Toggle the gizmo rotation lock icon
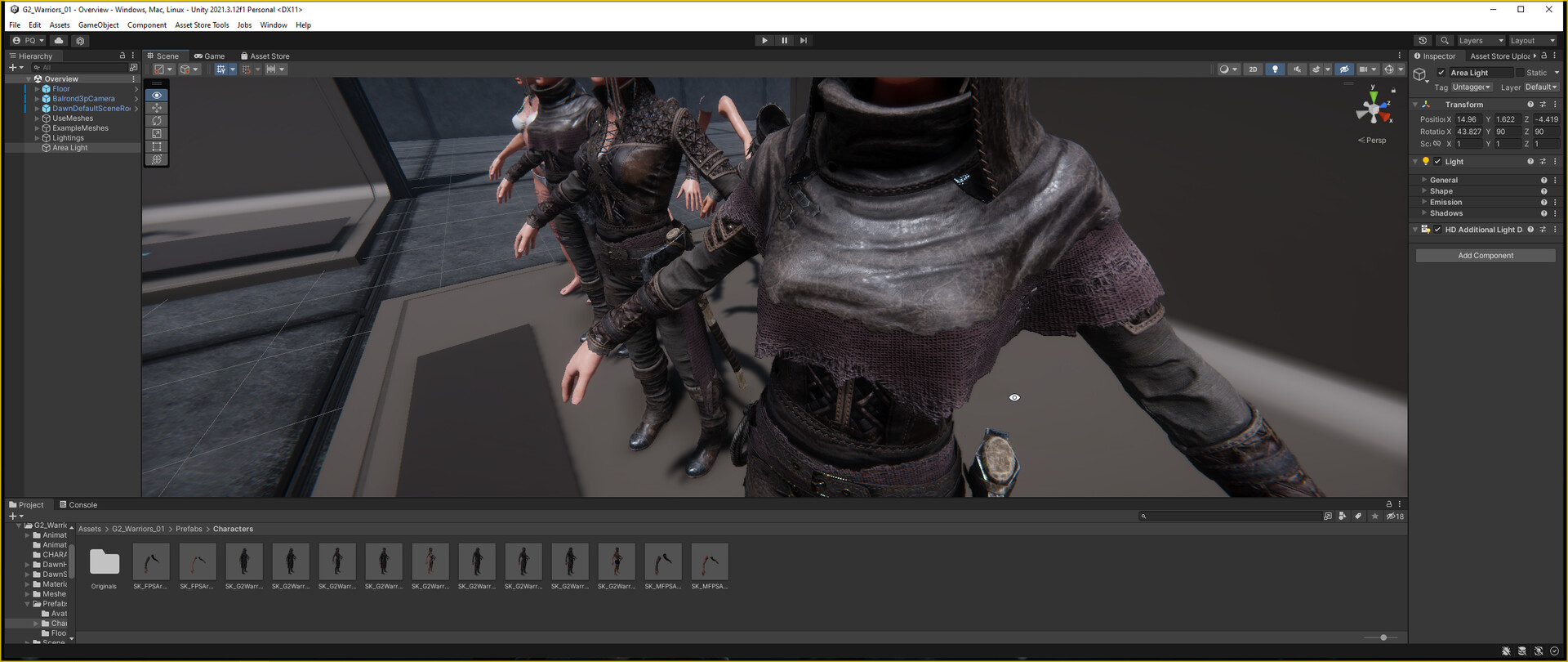 click(x=1393, y=91)
